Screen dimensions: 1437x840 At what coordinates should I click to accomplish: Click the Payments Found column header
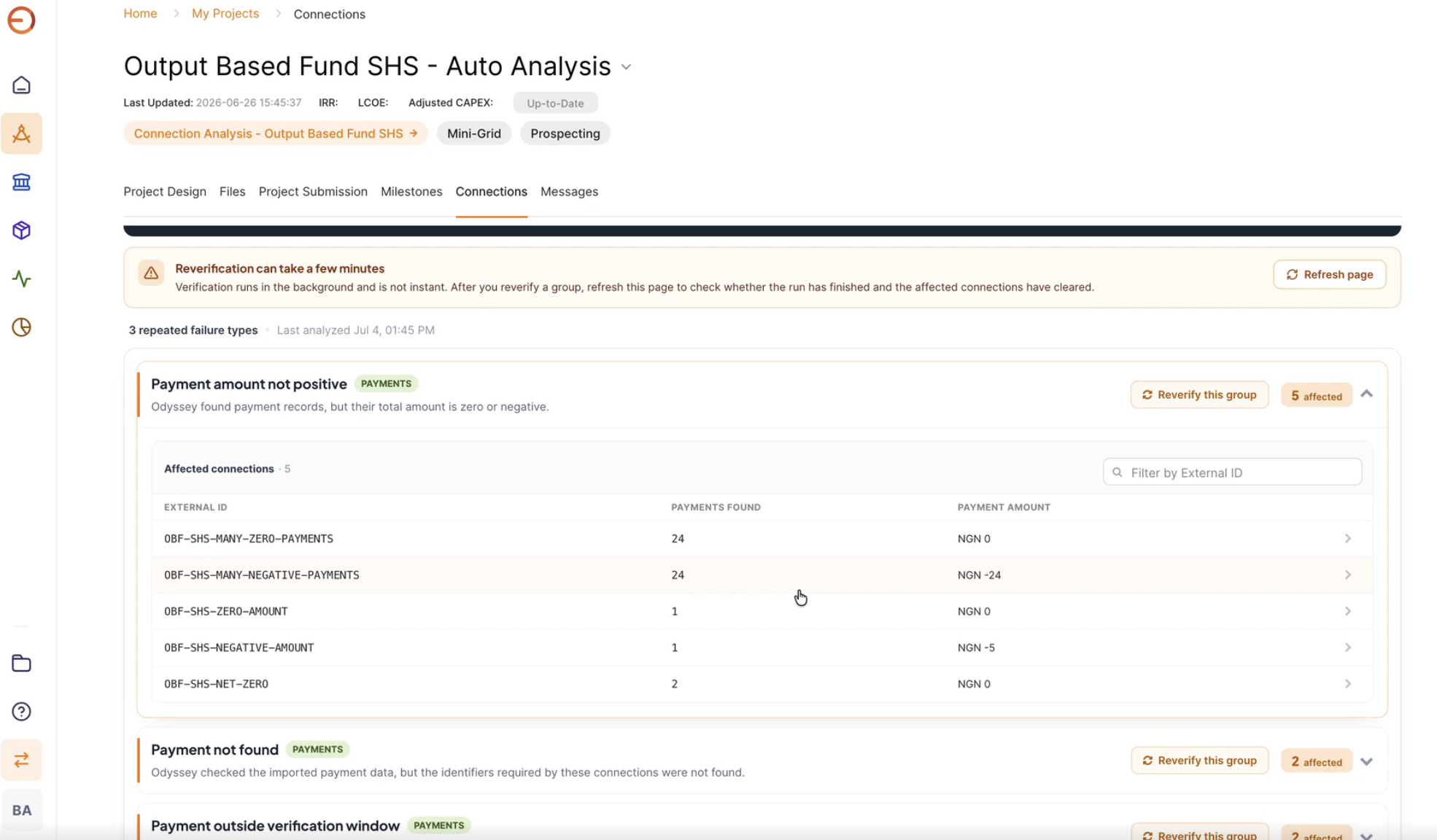(x=716, y=507)
